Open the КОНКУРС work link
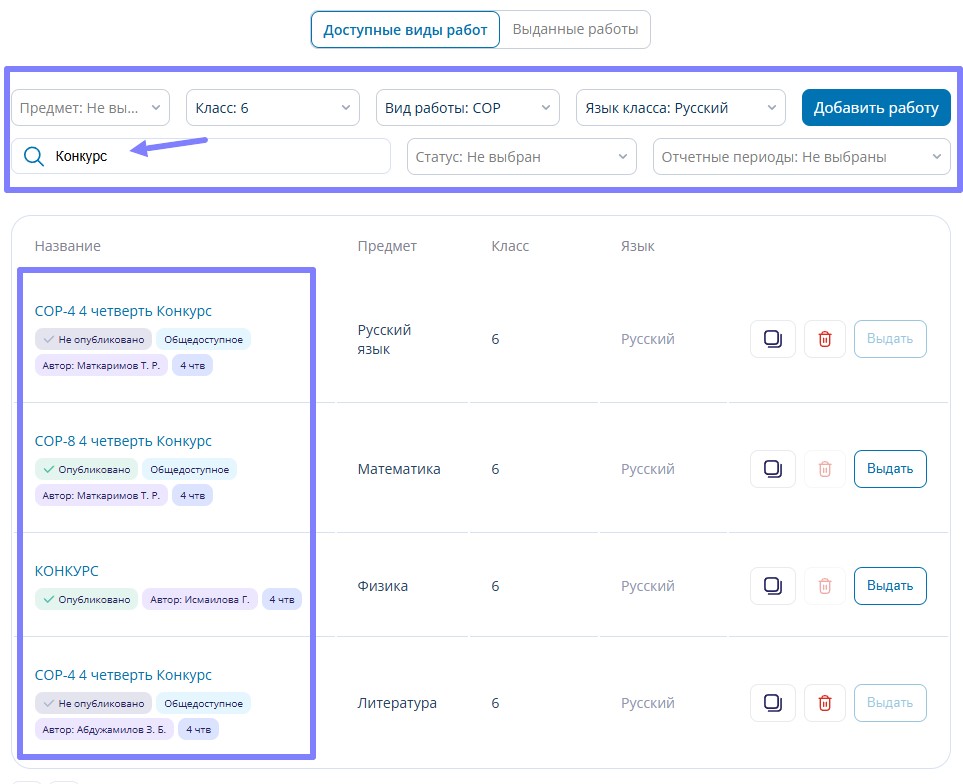 point(66,571)
